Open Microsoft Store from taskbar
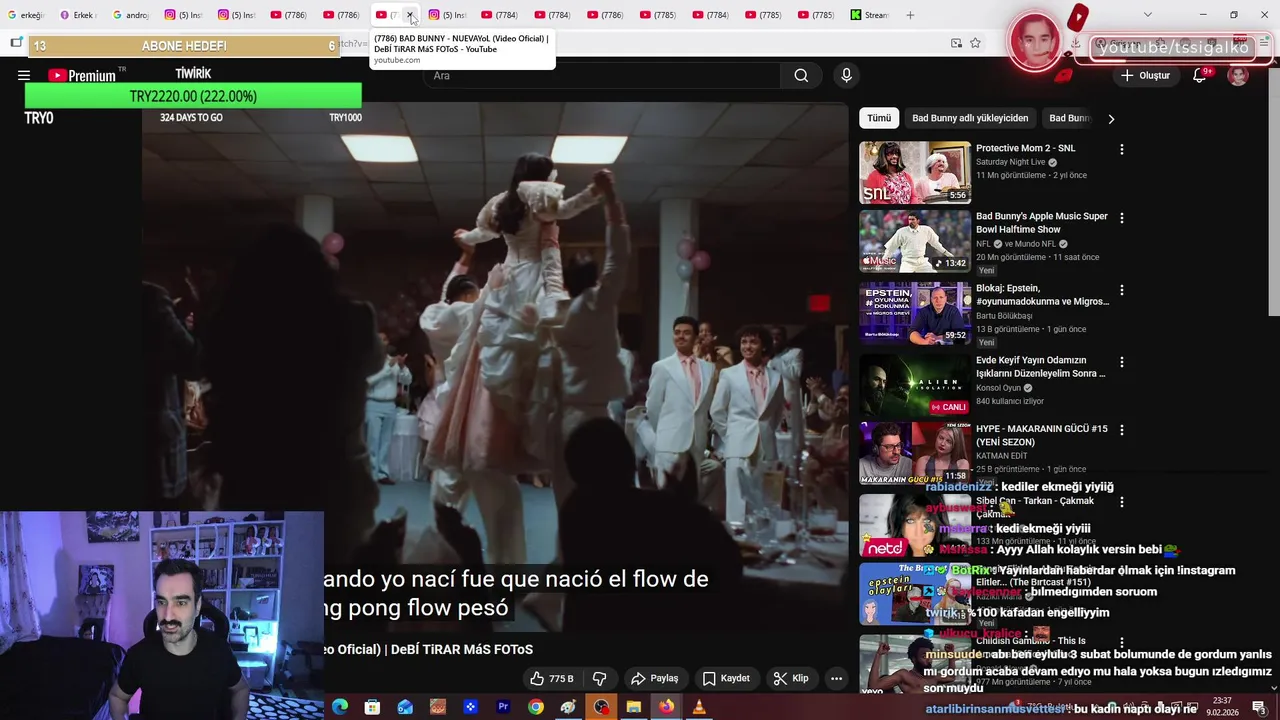The height and width of the screenshot is (720, 1280). coord(372,707)
